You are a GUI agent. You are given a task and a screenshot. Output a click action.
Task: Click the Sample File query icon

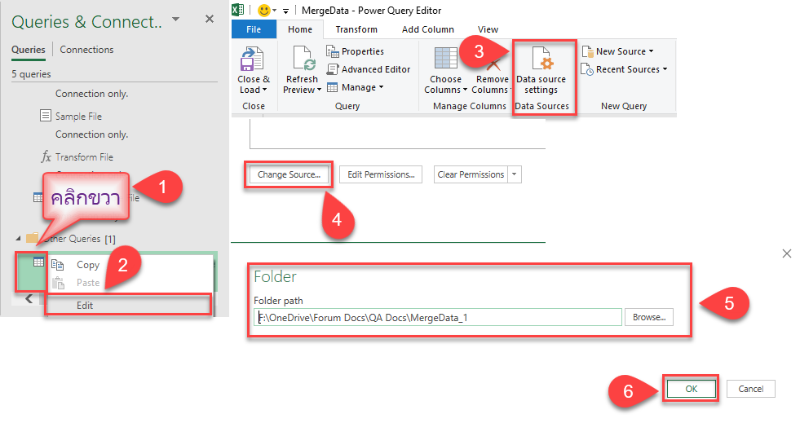(45, 116)
